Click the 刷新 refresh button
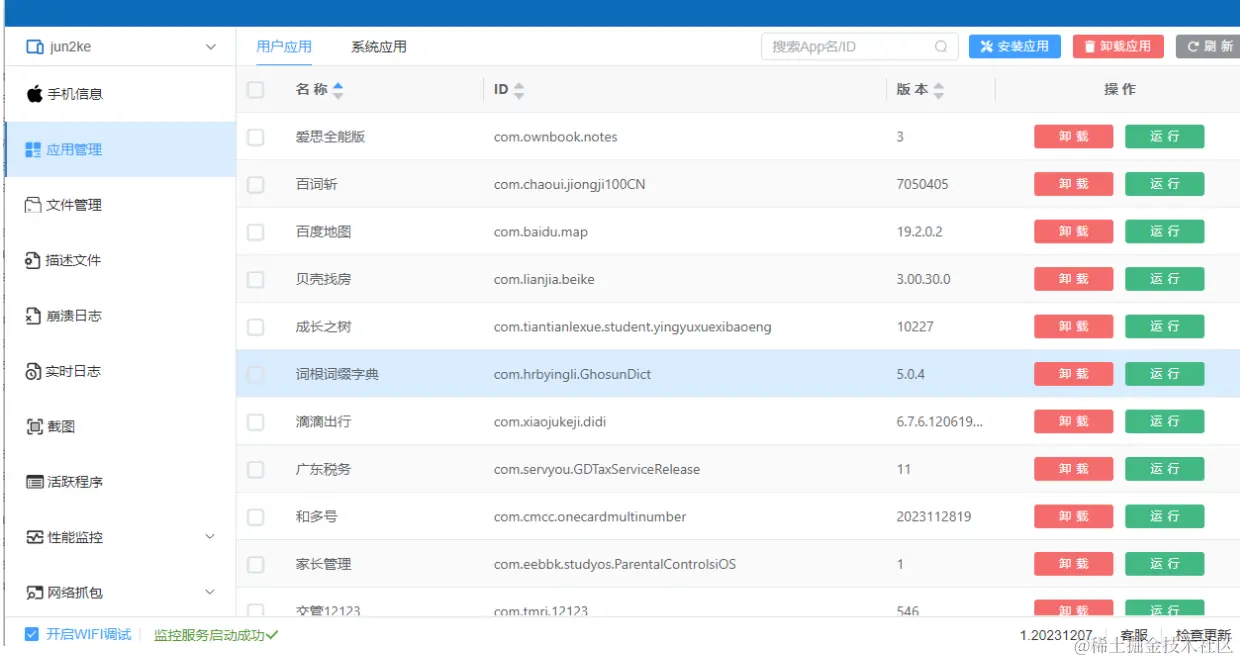This screenshot has height=662, width=1240. 1209,46
